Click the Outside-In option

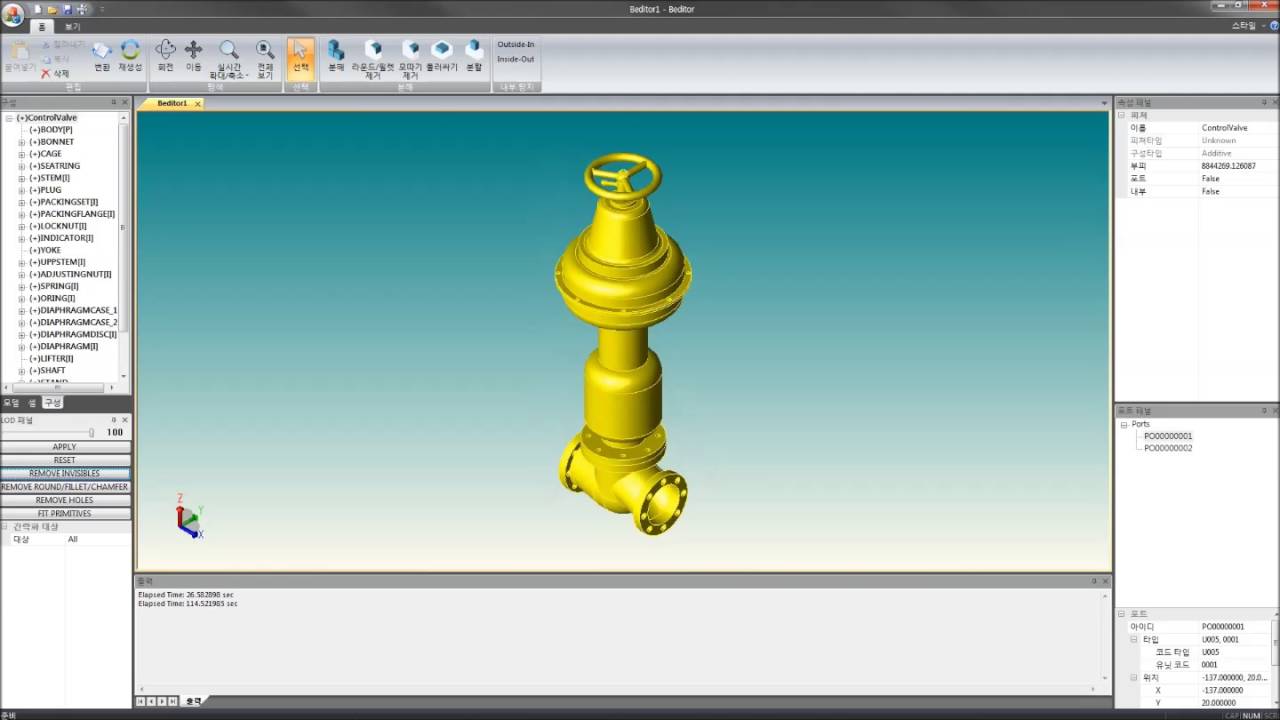(x=516, y=44)
